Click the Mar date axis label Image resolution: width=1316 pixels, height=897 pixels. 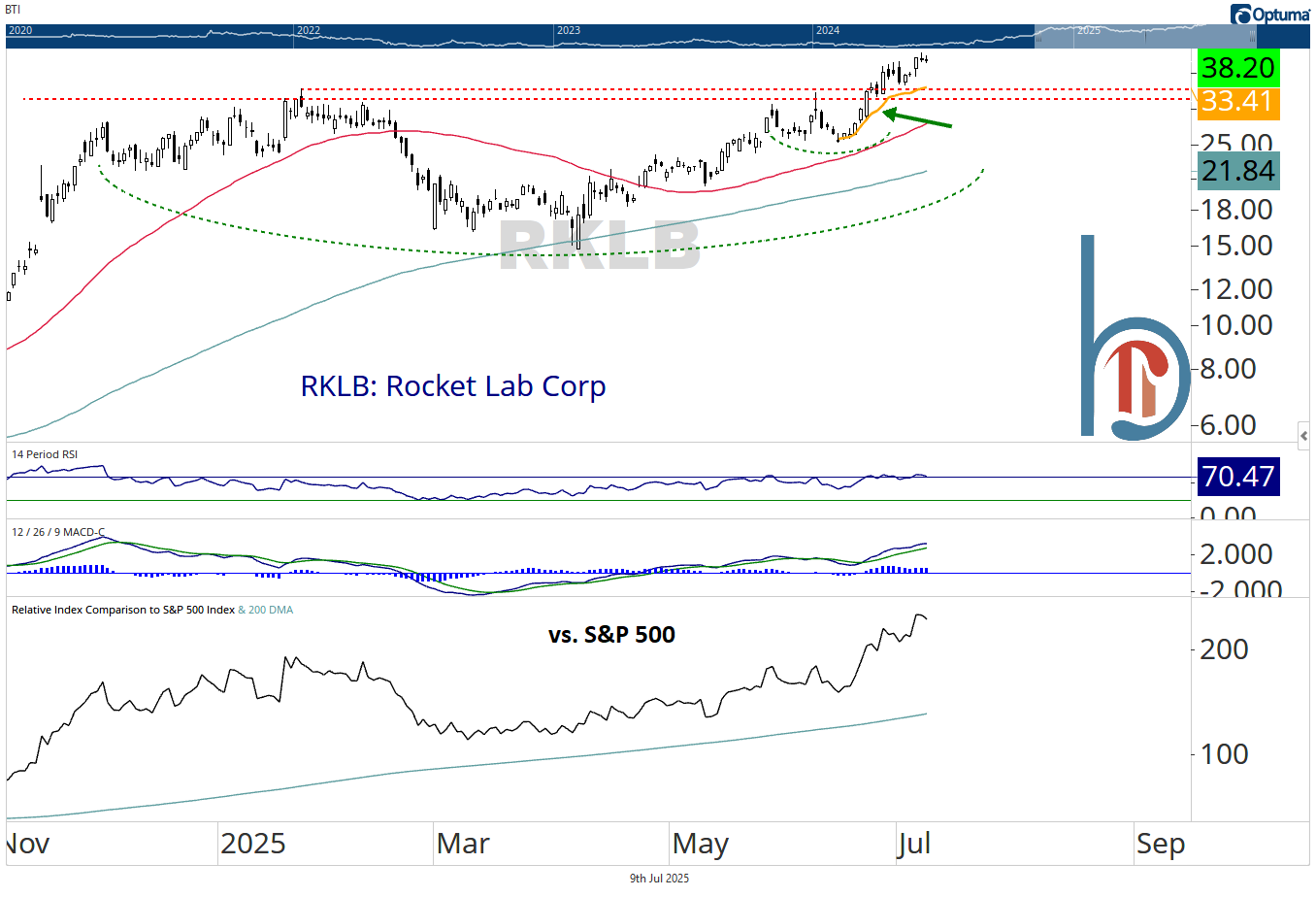(x=463, y=844)
